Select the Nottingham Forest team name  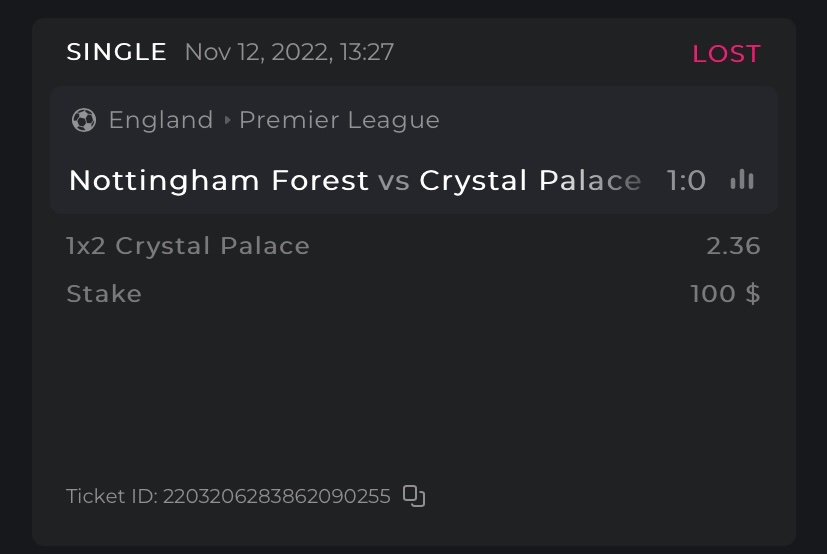[x=218, y=180]
